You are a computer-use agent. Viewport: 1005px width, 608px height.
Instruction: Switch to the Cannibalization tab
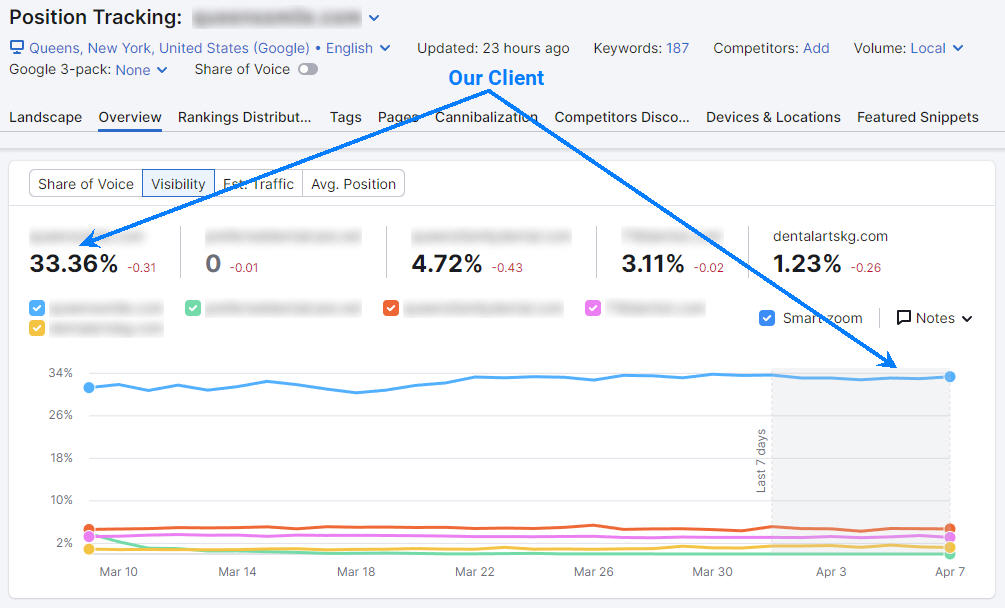tap(487, 117)
